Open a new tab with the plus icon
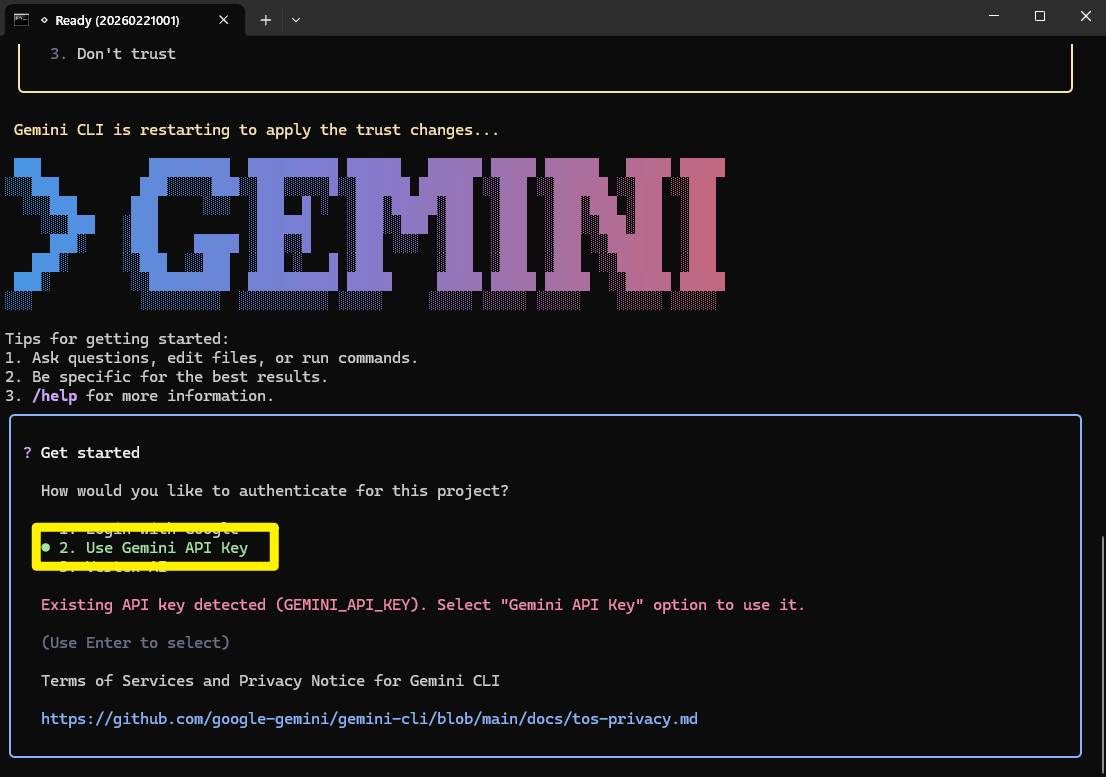The width and height of the screenshot is (1106, 777). pos(265,19)
